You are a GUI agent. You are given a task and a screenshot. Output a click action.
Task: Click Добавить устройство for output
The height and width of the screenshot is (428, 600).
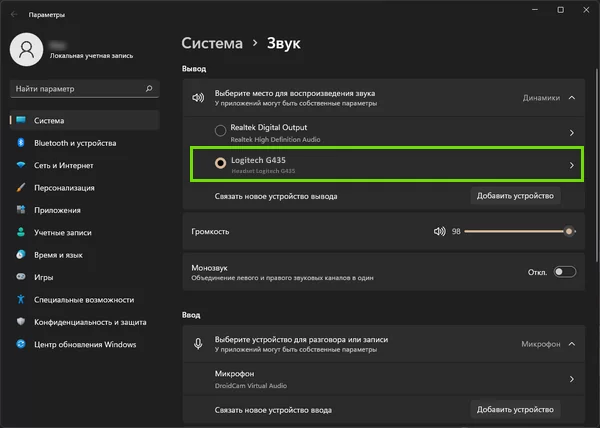tap(515, 196)
